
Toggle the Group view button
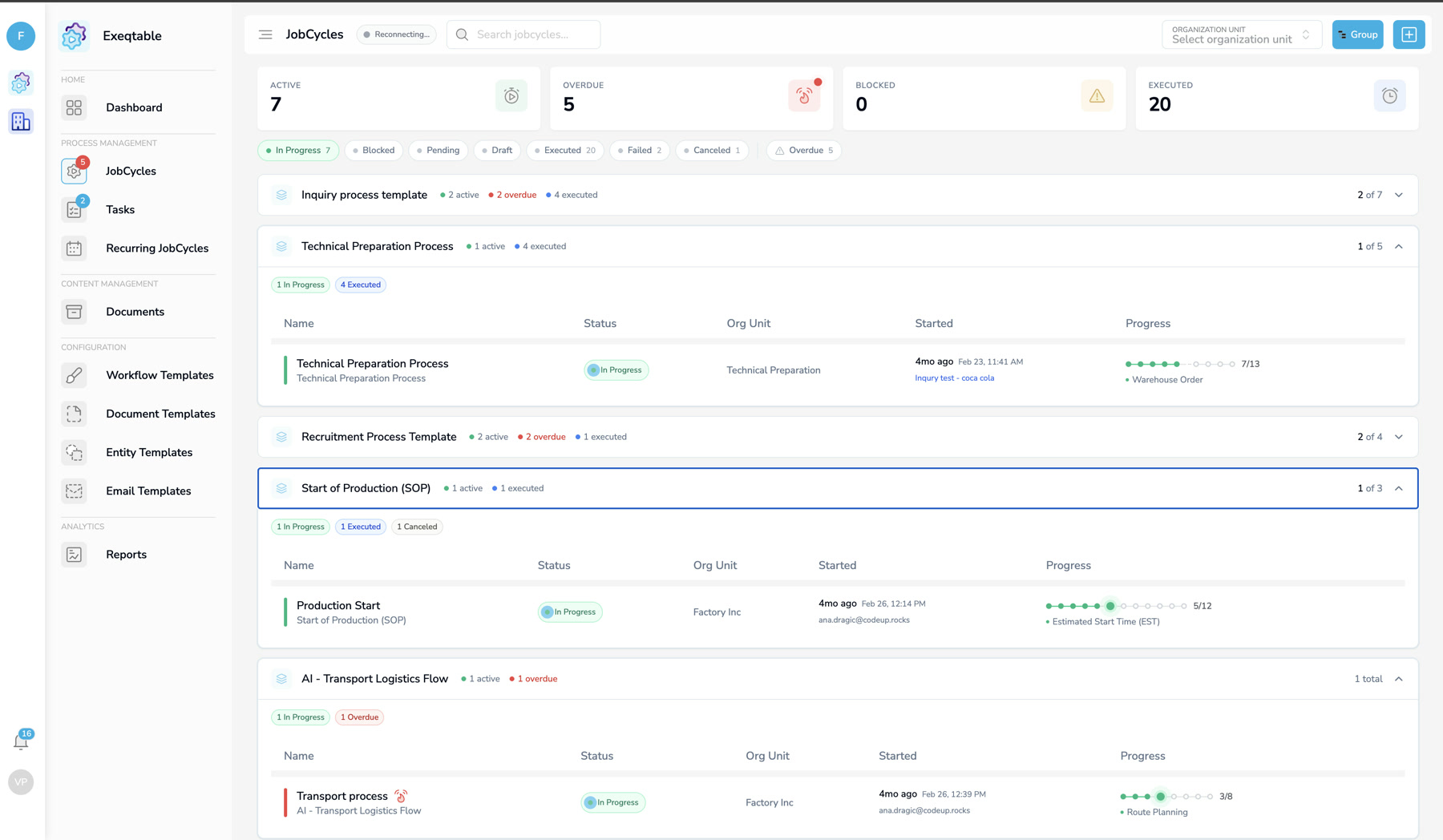point(1357,34)
